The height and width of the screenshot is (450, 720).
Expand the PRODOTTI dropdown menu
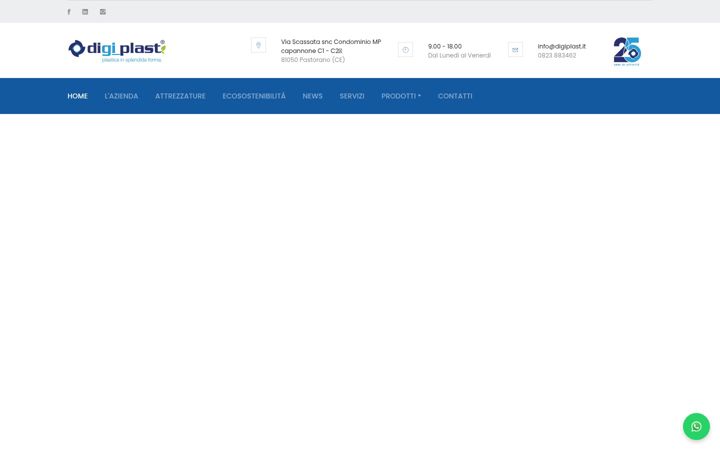pos(401,96)
